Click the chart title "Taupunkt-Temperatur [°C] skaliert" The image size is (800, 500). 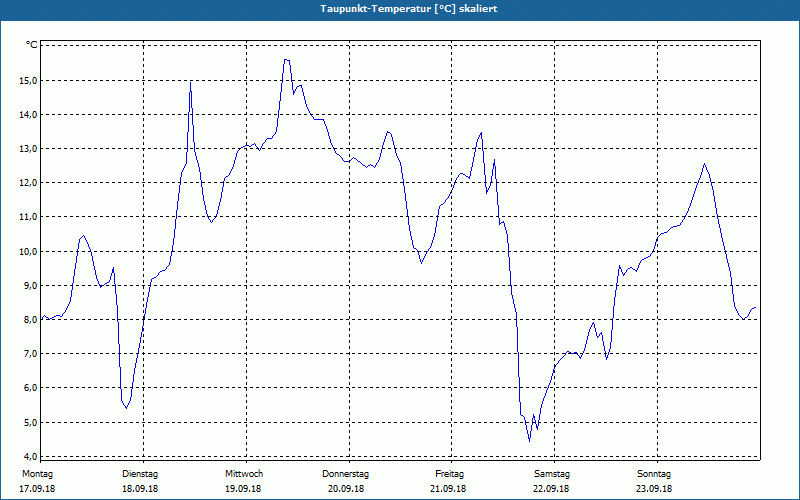408,9
